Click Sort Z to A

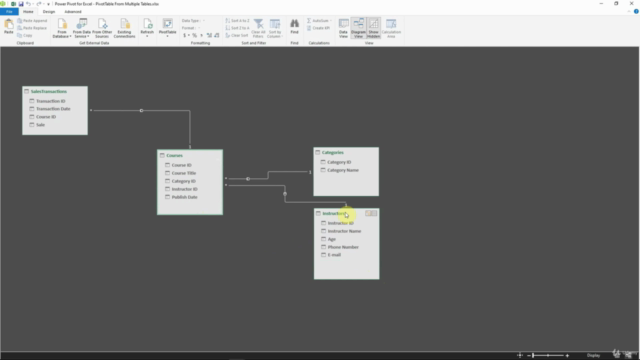tap(237, 28)
